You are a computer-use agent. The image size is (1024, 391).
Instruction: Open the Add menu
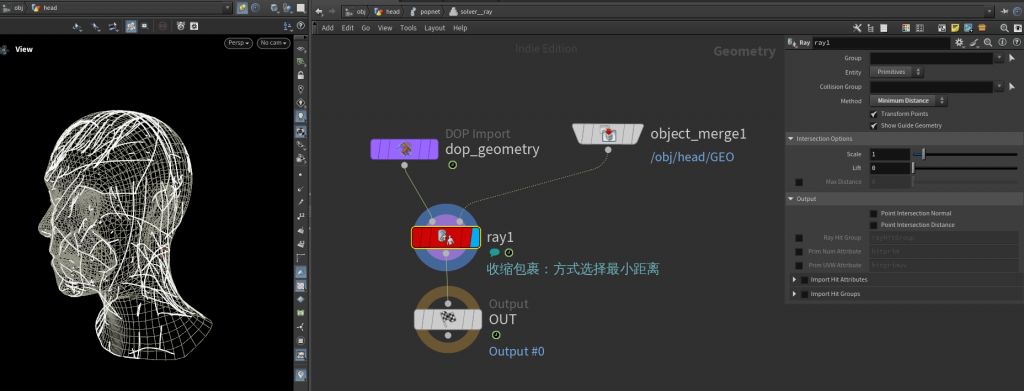point(327,28)
